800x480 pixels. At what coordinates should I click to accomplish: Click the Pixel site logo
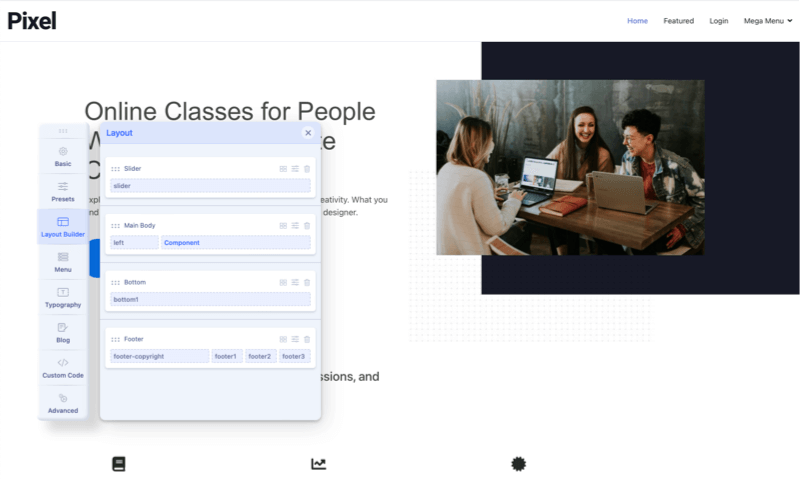tap(32, 21)
